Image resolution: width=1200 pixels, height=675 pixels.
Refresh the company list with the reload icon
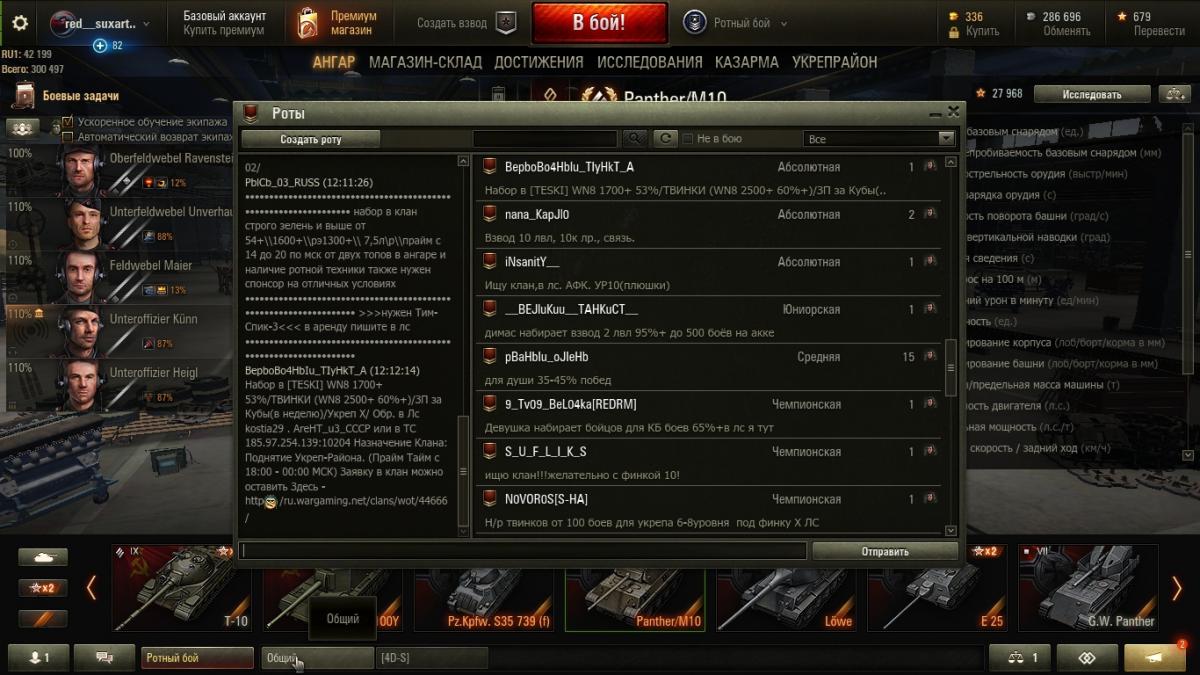coord(666,139)
